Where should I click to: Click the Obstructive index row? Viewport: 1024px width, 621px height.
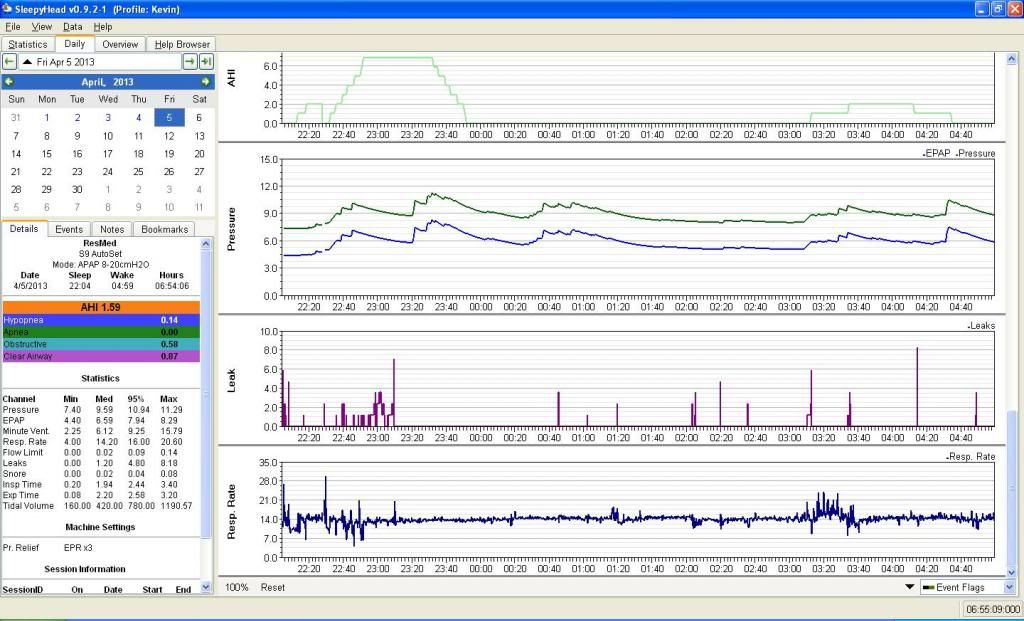101,344
